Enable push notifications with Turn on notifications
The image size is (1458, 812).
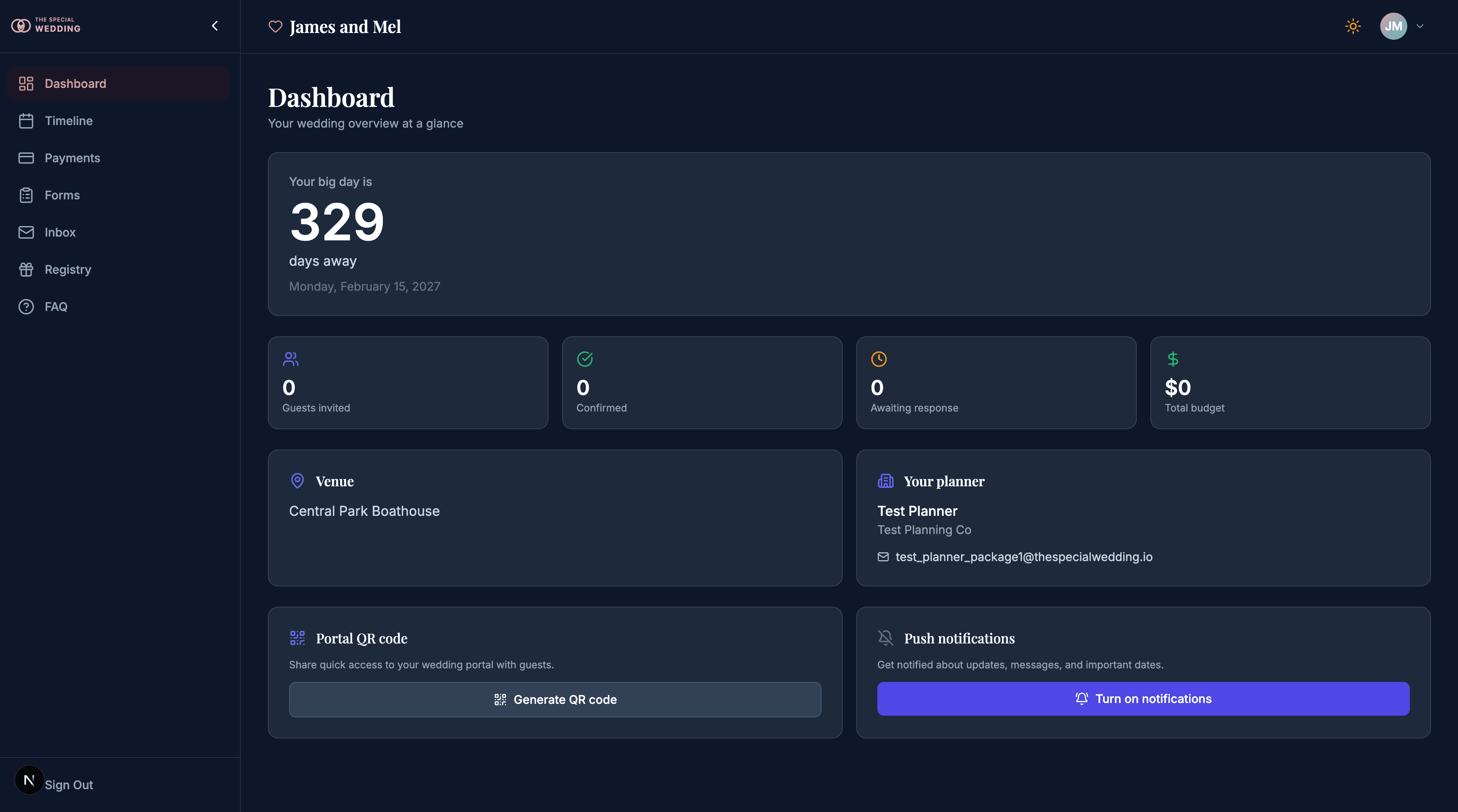click(x=1143, y=699)
